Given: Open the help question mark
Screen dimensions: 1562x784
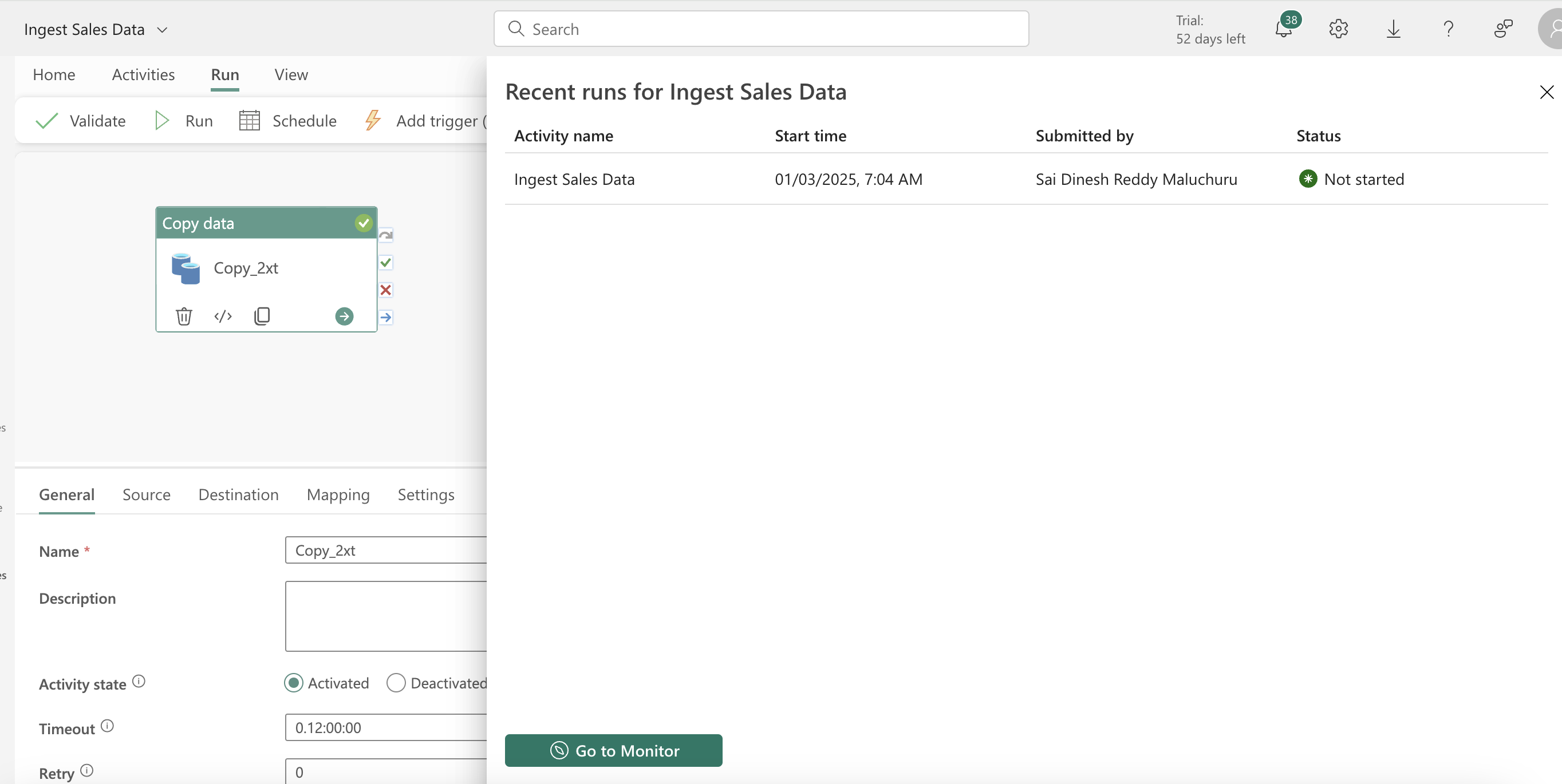Looking at the screenshot, I should pos(1448,29).
